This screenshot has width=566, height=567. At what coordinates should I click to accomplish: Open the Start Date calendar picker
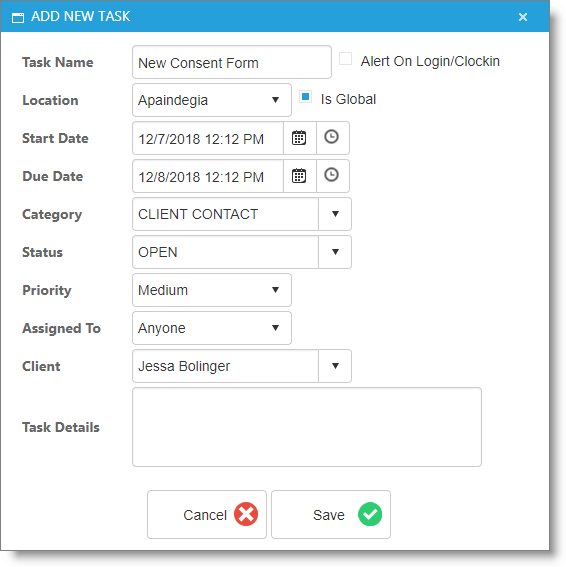pyautogui.click(x=299, y=138)
